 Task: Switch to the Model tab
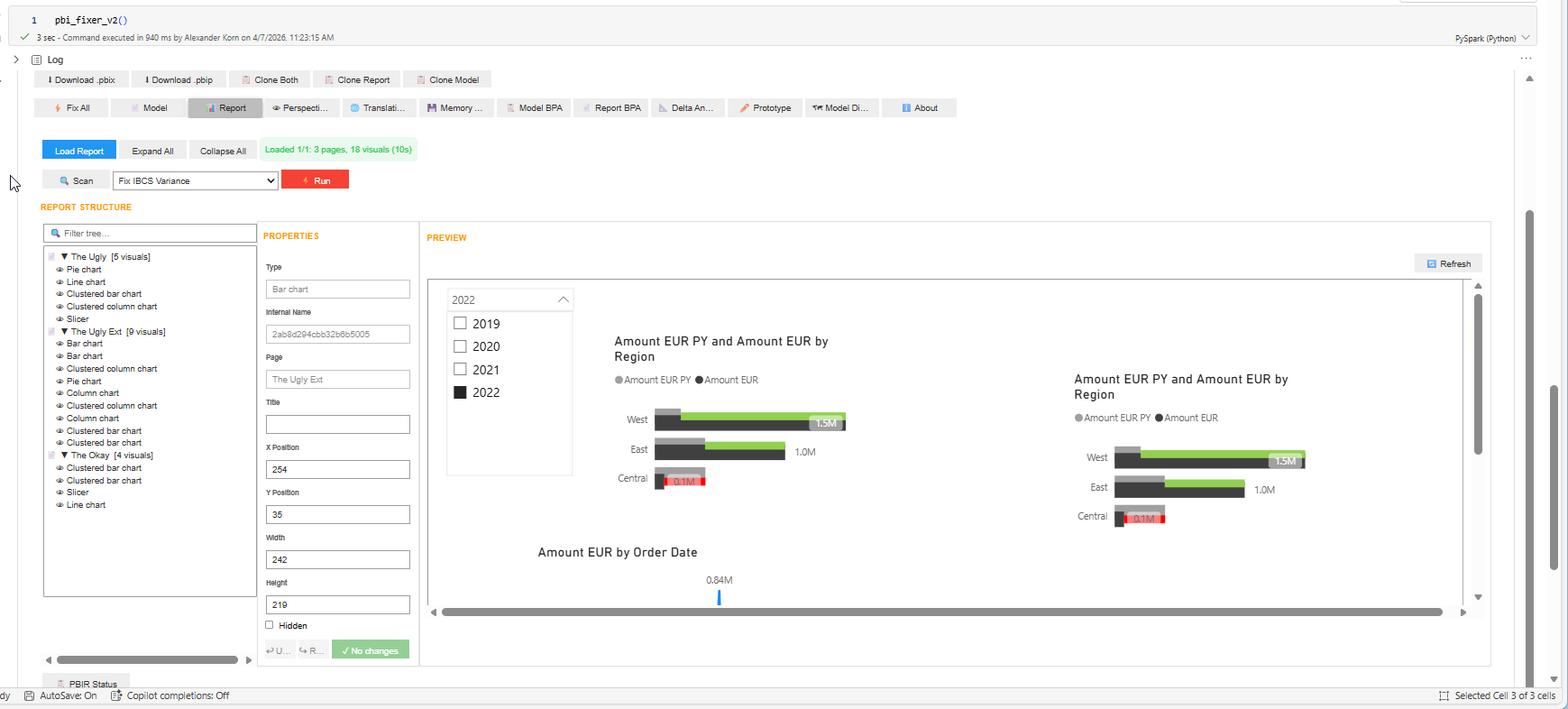pyautogui.click(x=149, y=107)
